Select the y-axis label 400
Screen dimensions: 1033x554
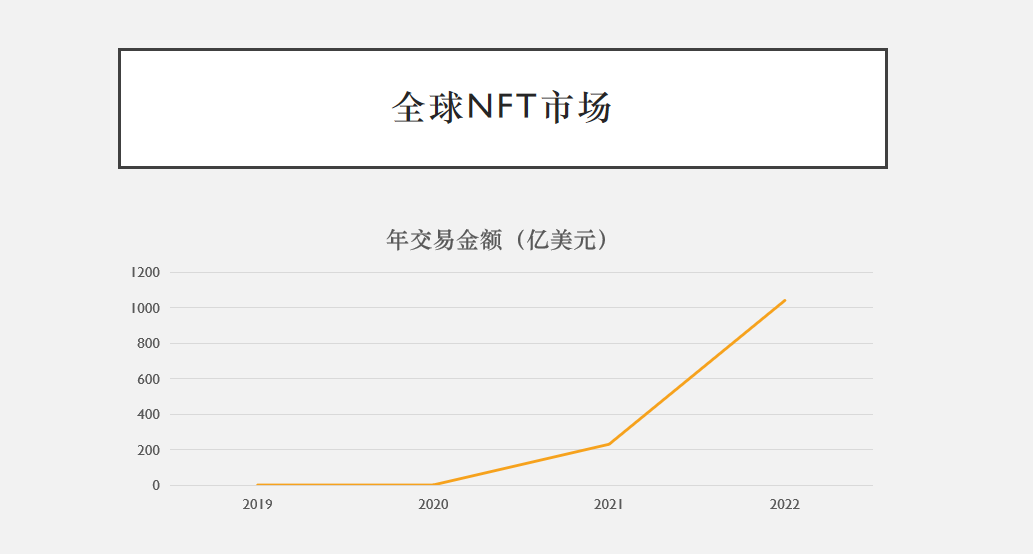148,414
